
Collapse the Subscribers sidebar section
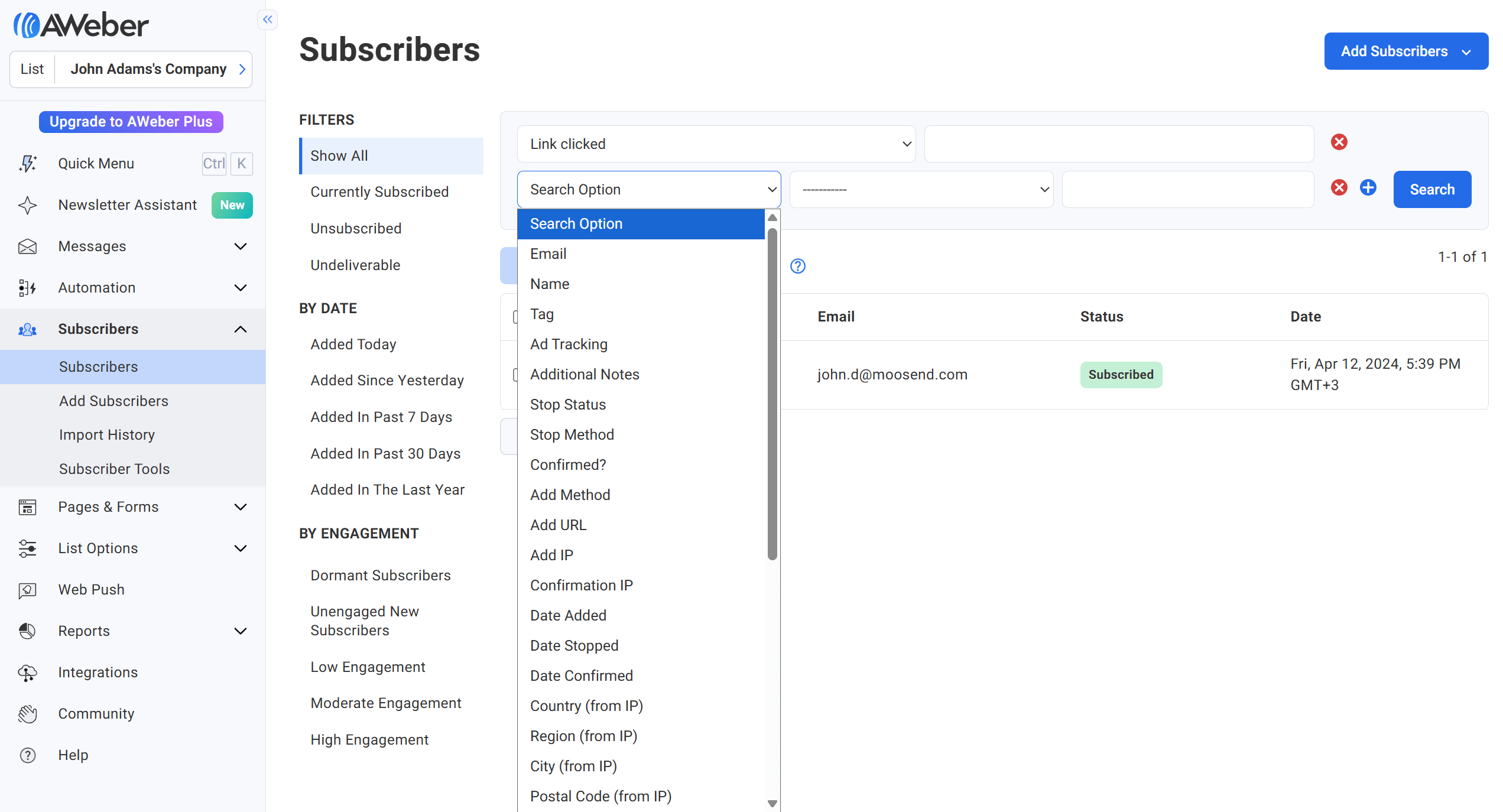[x=240, y=329]
